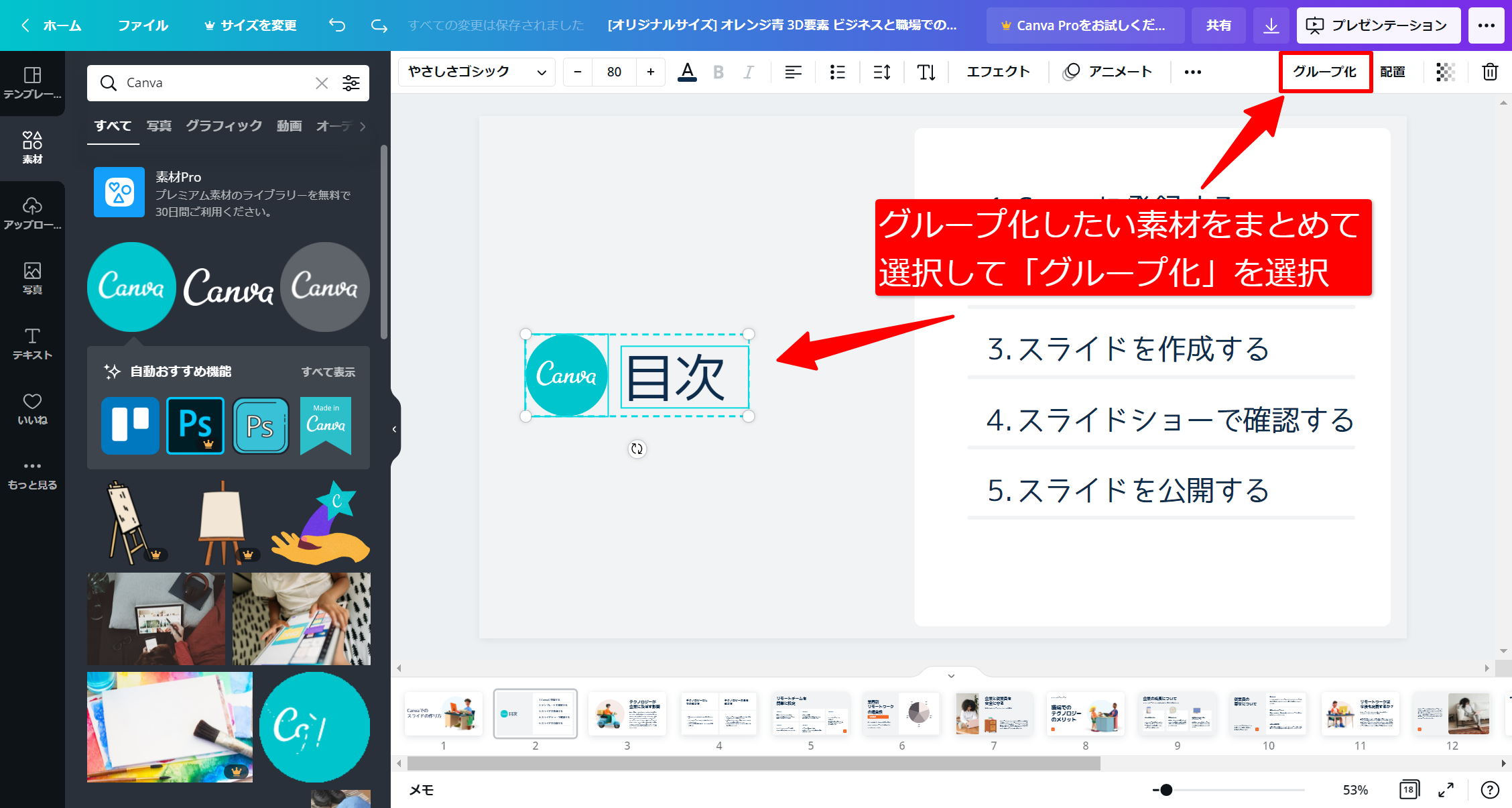The width and height of the screenshot is (1512, 808).
Task: Open the help question mark button
Action: pos(1489,790)
